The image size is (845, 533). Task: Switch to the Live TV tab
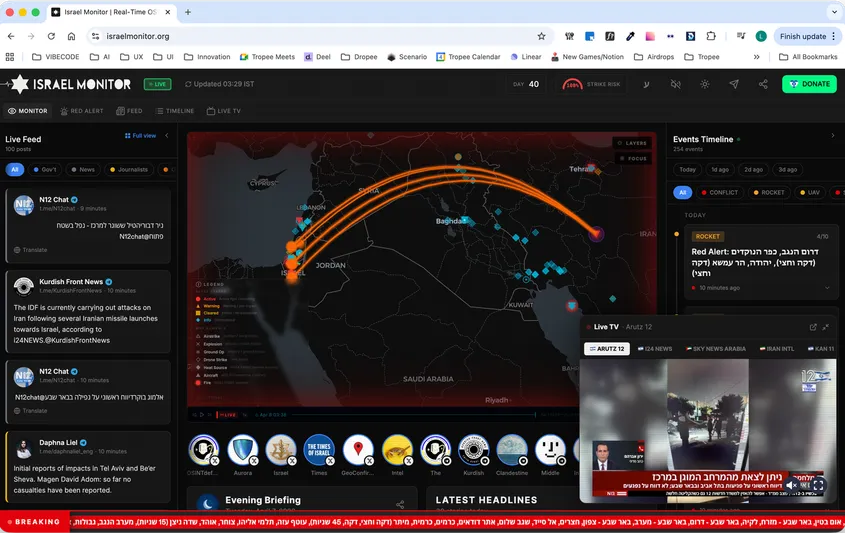224,111
